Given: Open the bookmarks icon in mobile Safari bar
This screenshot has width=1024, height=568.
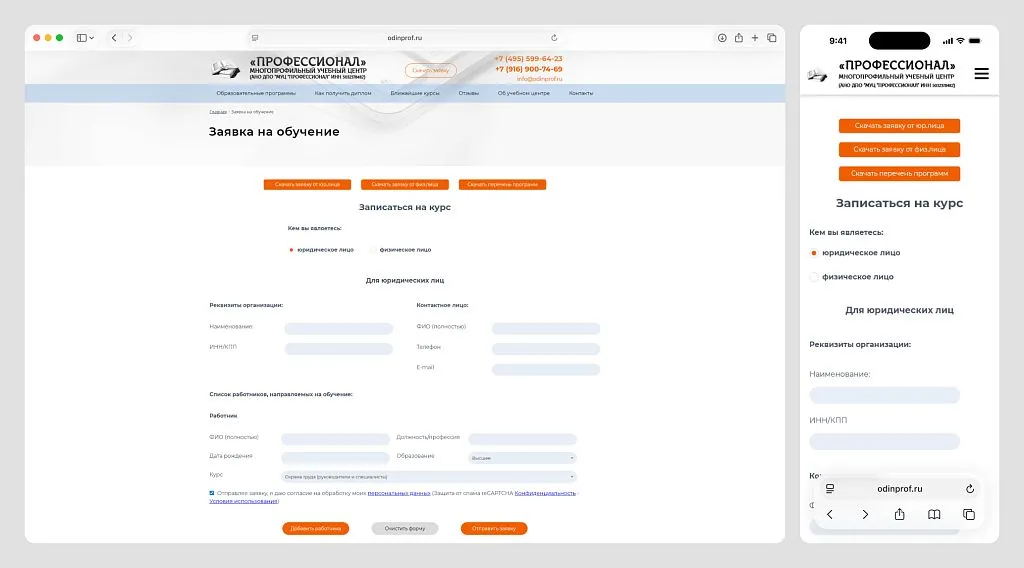Looking at the screenshot, I should coord(934,514).
